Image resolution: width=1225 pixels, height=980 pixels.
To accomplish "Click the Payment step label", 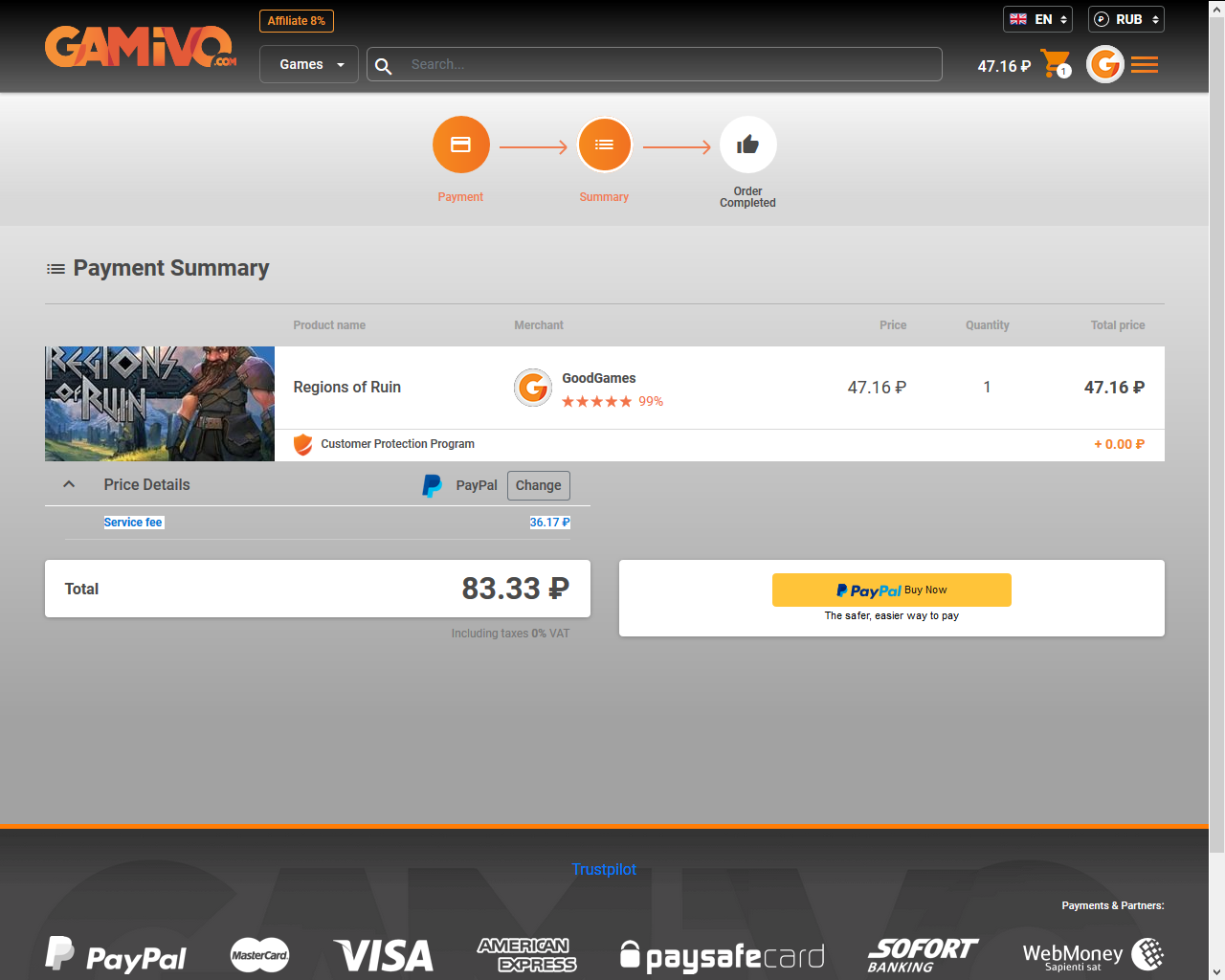I will (x=460, y=197).
